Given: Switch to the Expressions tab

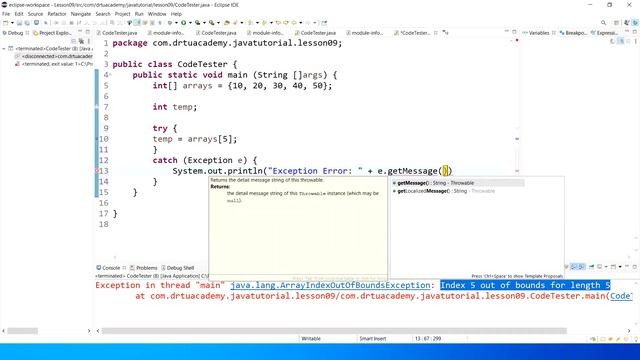Looking at the screenshot, I should coord(604,33).
